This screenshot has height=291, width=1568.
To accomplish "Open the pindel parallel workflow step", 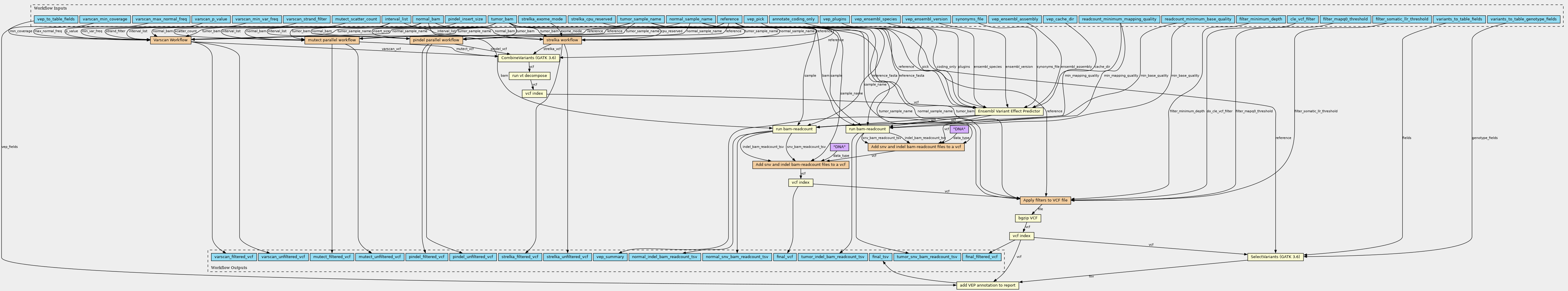I will click(x=436, y=40).
